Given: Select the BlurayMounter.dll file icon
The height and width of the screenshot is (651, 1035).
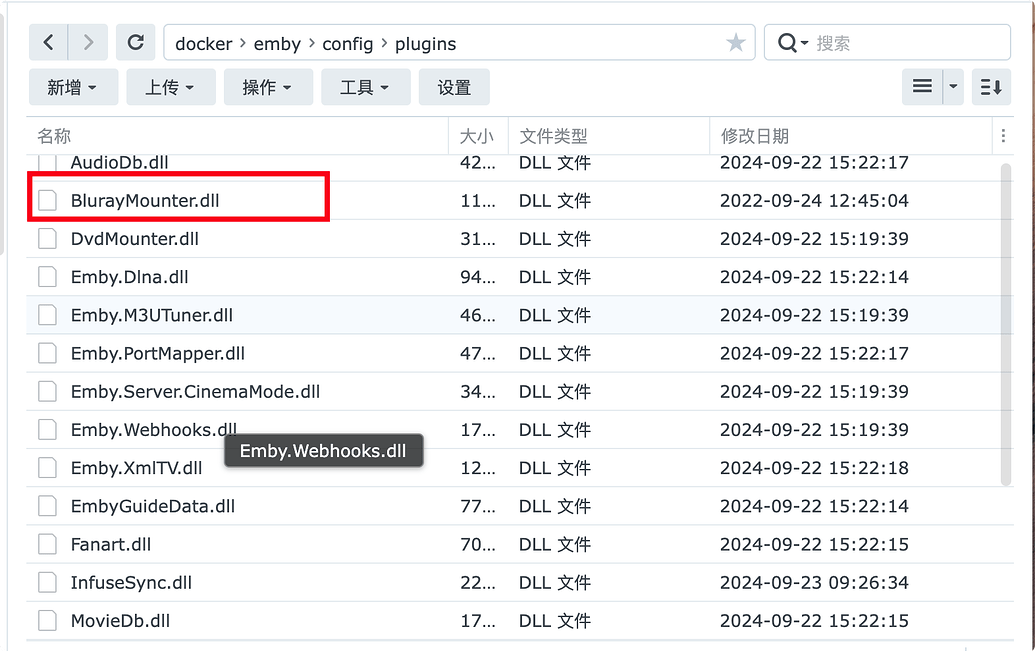Looking at the screenshot, I should (x=48, y=200).
